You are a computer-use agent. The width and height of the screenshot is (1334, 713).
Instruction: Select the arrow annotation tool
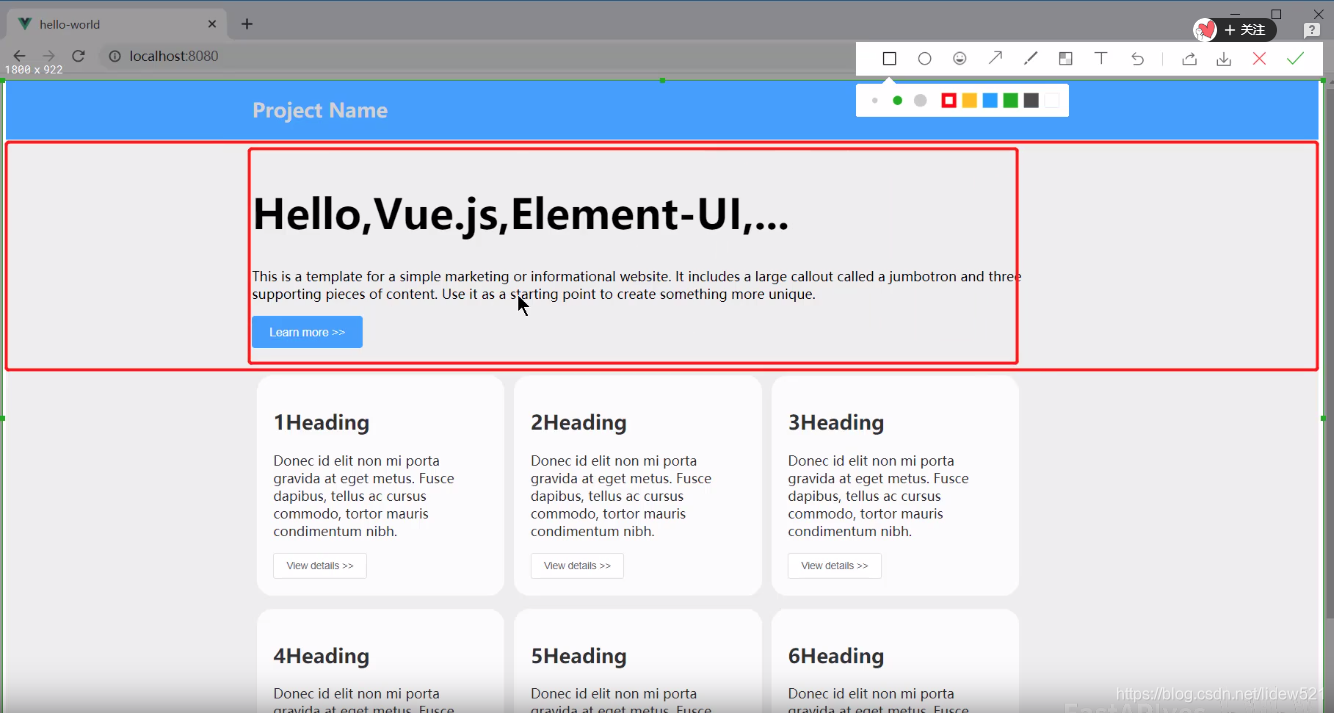[x=995, y=59]
